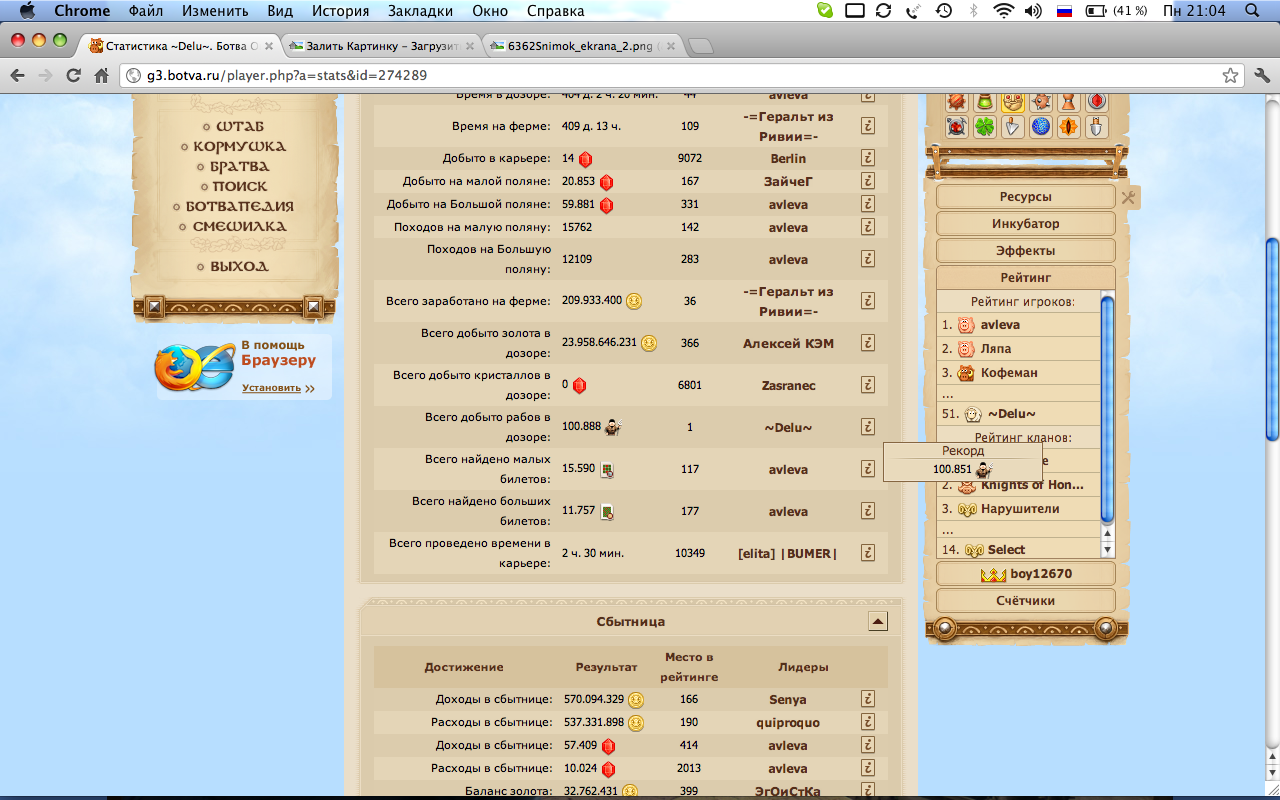This screenshot has width=1280, height=800.
Task: Open КОРМУШКА in left menu
Action: pyautogui.click(x=239, y=146)
